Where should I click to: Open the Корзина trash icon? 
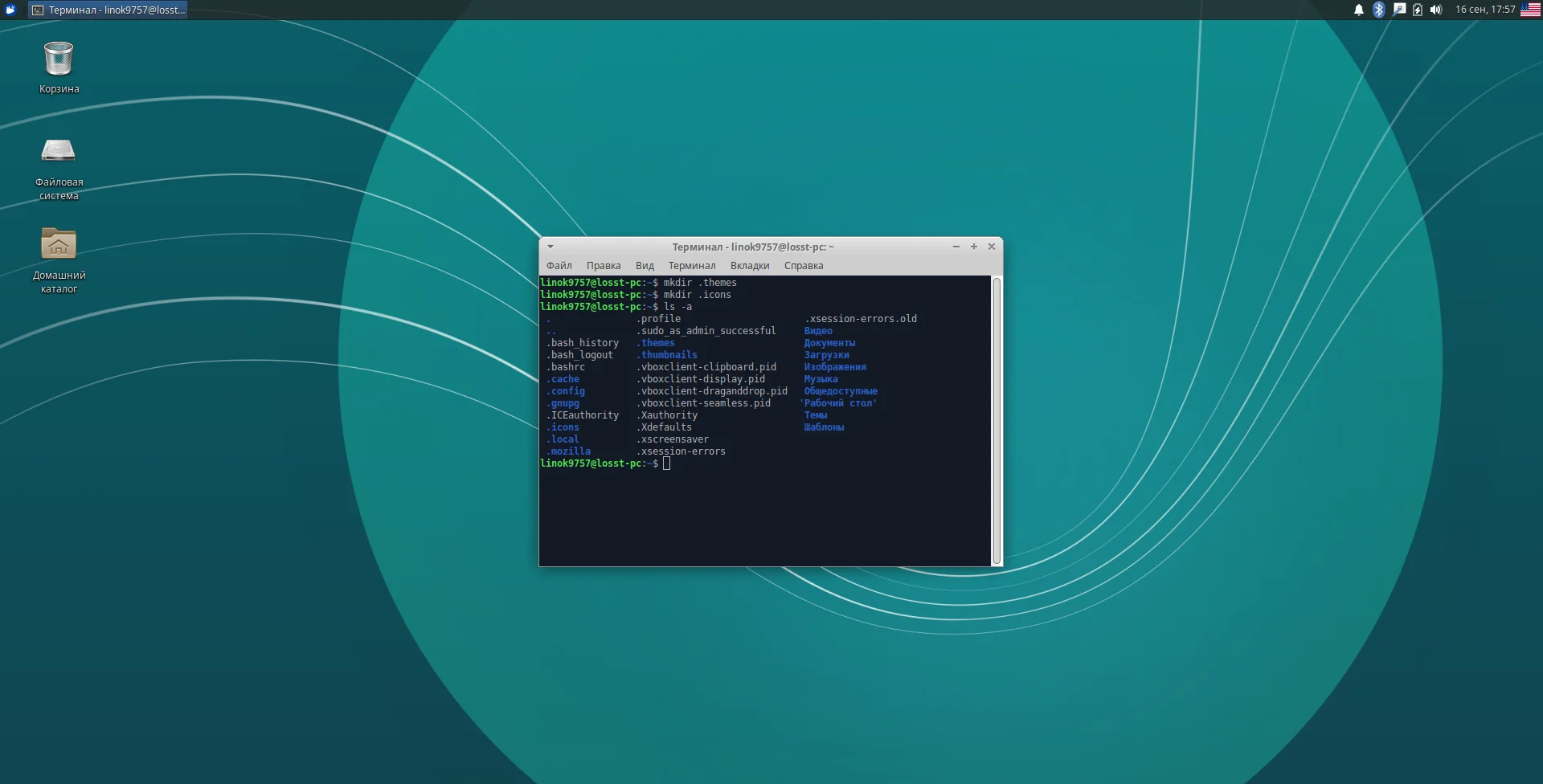pos(59,60)
